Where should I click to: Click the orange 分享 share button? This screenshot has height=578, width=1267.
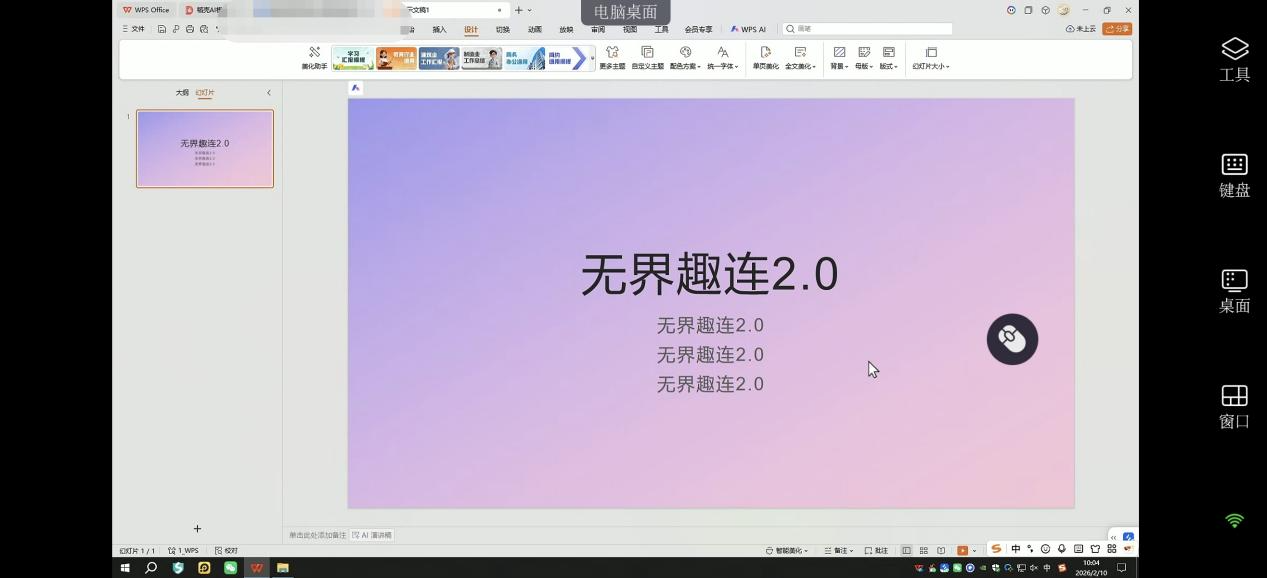[1117, 28]
